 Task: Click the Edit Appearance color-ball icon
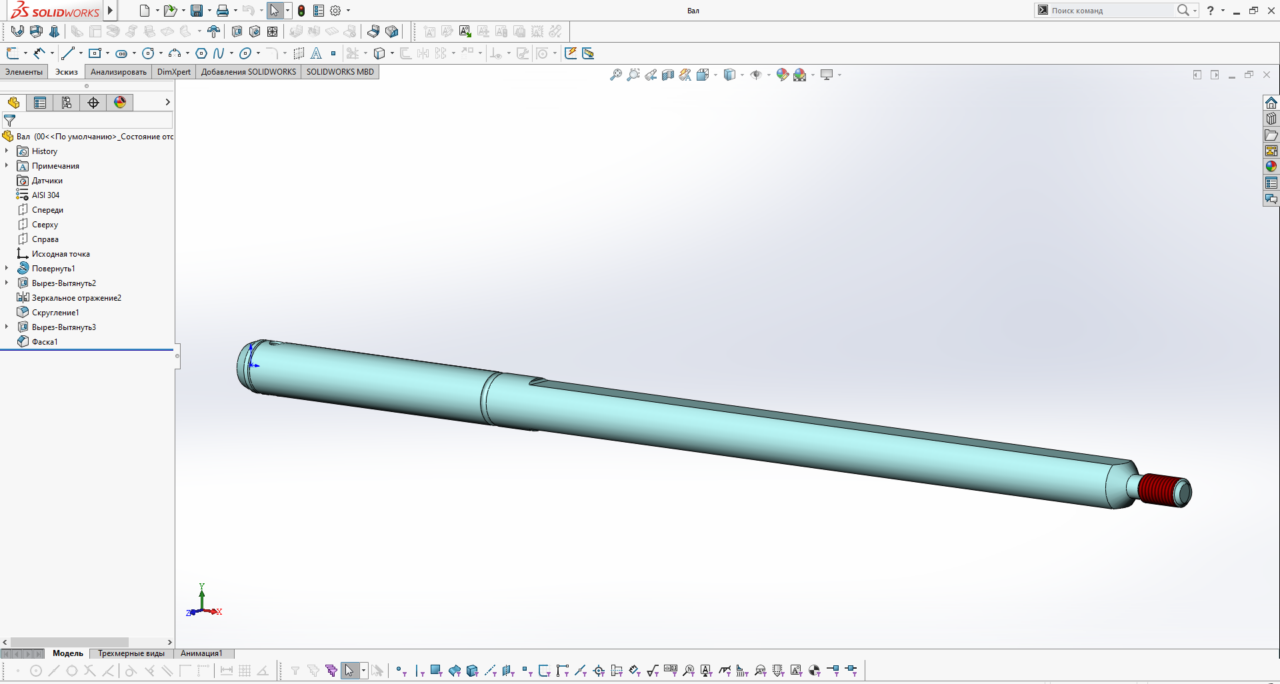(x=782, y=75)
